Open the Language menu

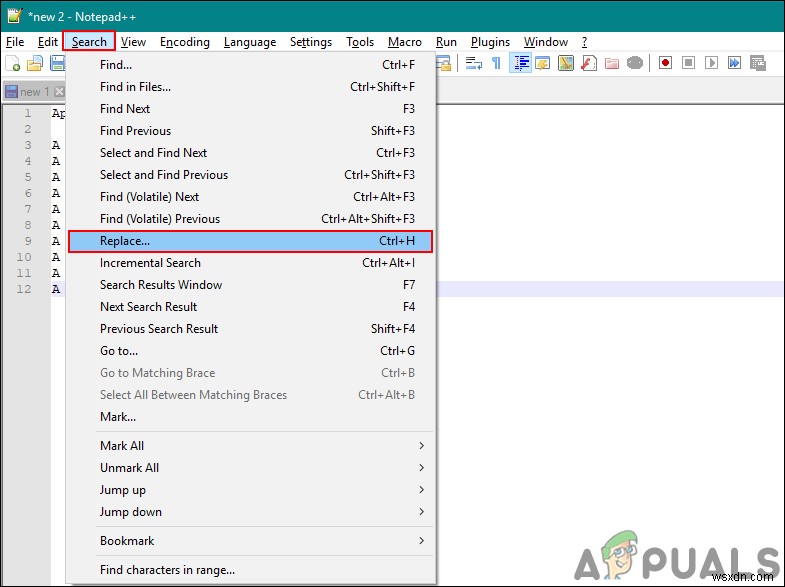[x=250, y=42]
